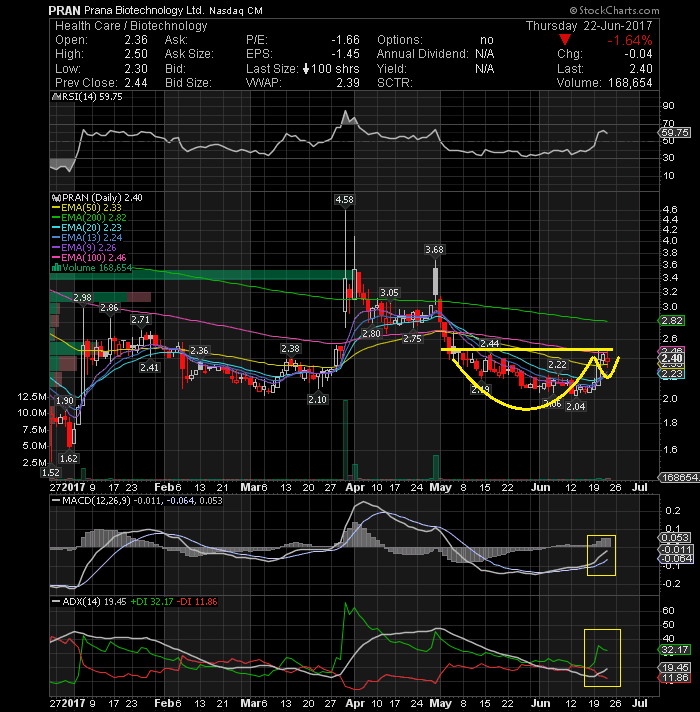This screenshot has width=700, height=712.
Task: Click the EMA(50) 2.33 legend entry
Action: click(91, 208)
